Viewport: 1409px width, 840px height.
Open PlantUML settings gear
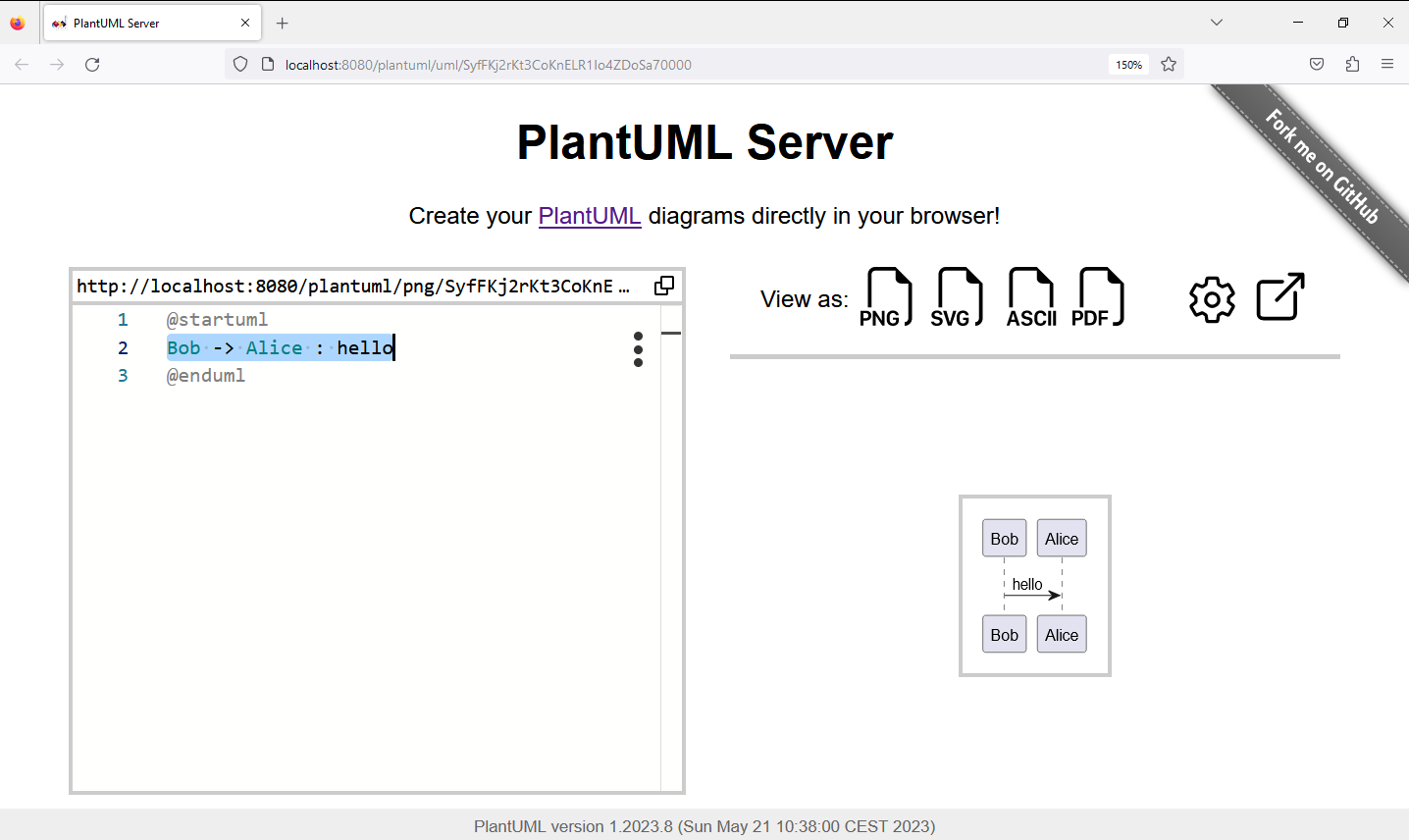[1212, 299]
